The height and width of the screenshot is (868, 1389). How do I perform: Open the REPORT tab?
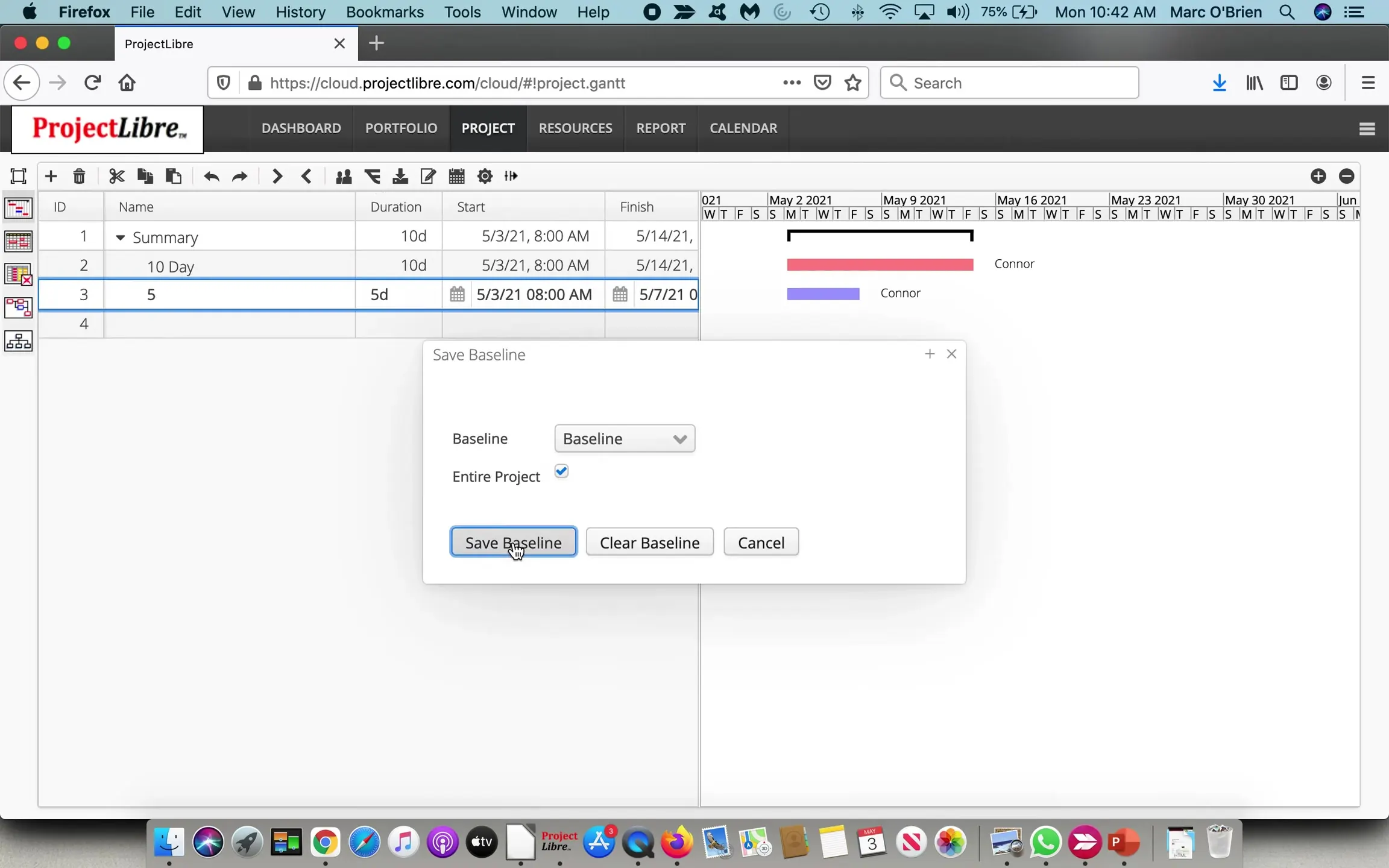(661, 128)
